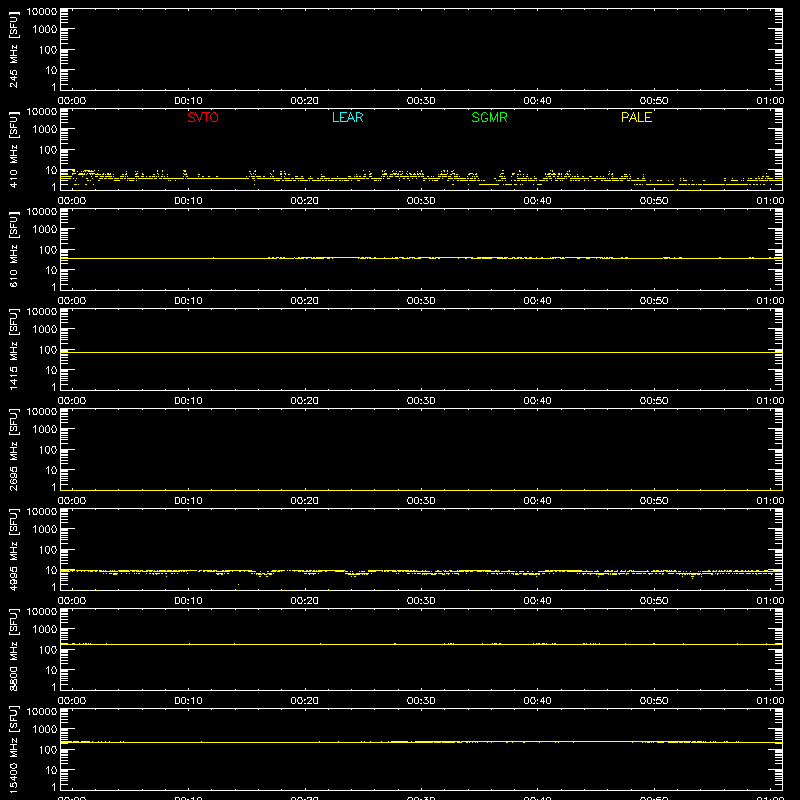Click the cyan LEAR station label
Image resolution: width=800 pixels, height=800 pixels.
(347, 117)
